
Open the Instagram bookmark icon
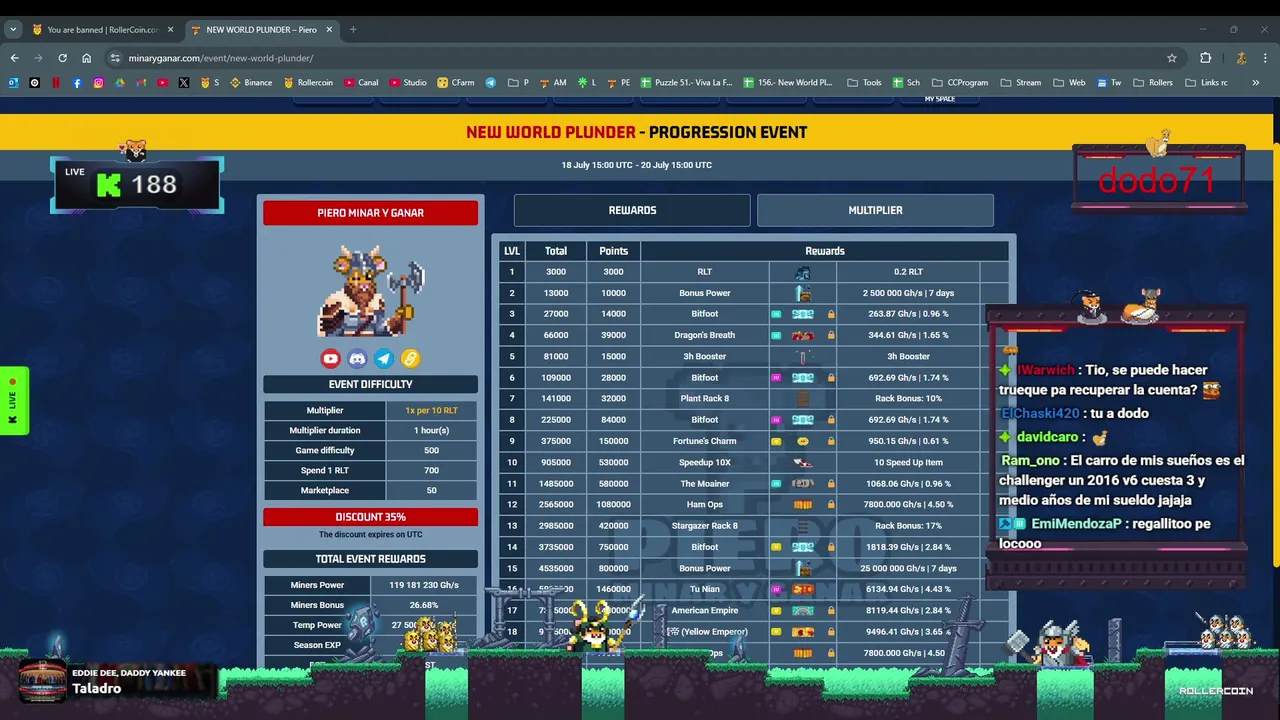coord(98,83)
